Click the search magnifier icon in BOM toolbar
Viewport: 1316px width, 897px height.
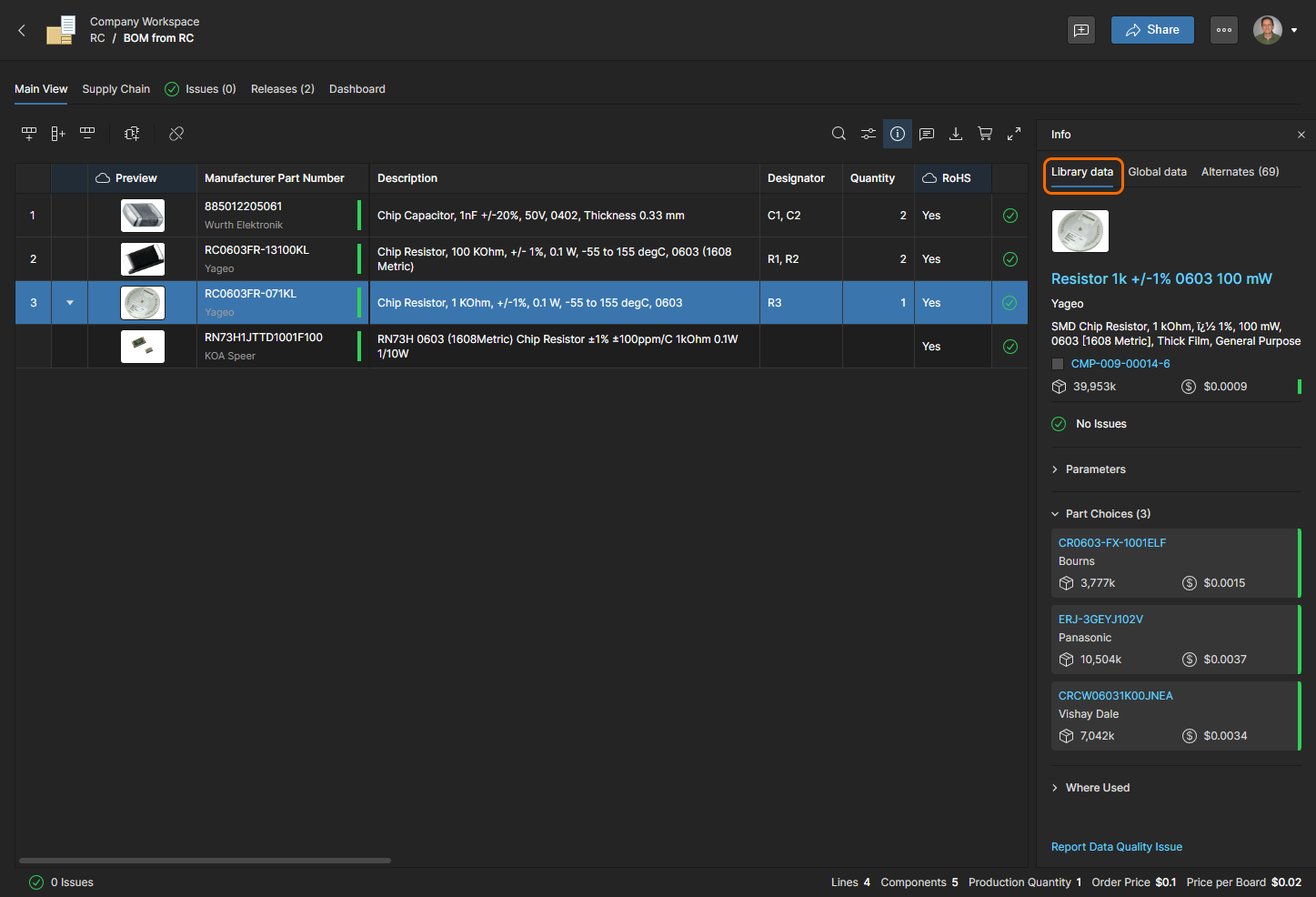(x=839, y=134)
